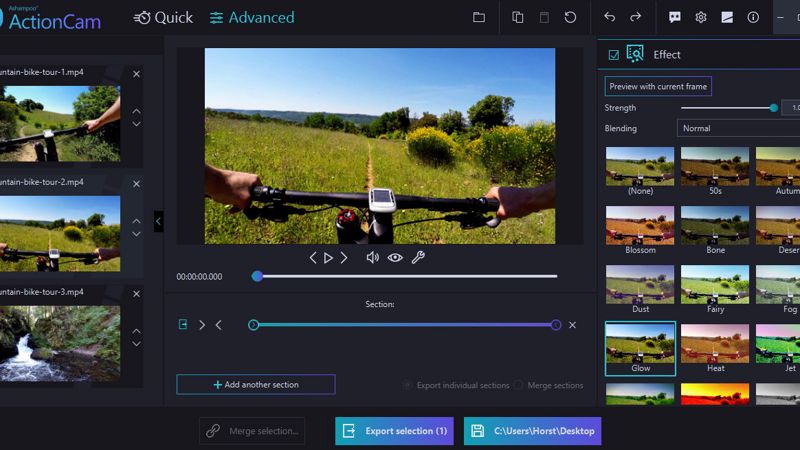
Task: Click the paste settings icon
Action: coord(544,17)
